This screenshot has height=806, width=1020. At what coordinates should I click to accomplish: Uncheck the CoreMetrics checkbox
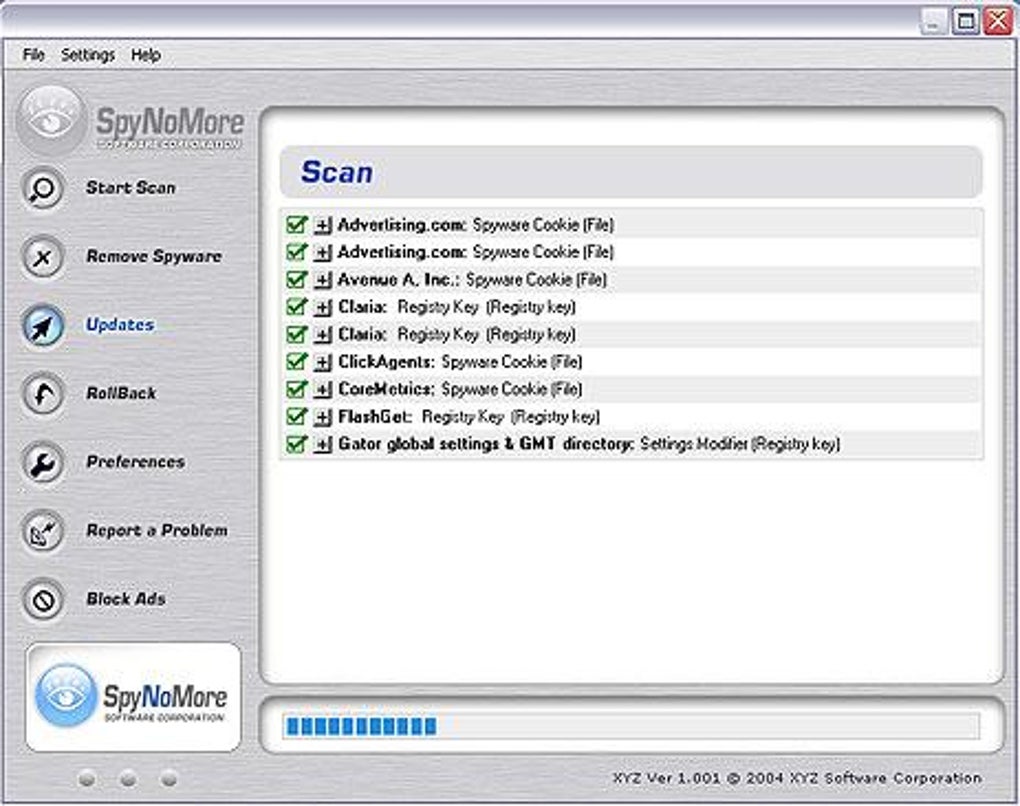point(296,389)
